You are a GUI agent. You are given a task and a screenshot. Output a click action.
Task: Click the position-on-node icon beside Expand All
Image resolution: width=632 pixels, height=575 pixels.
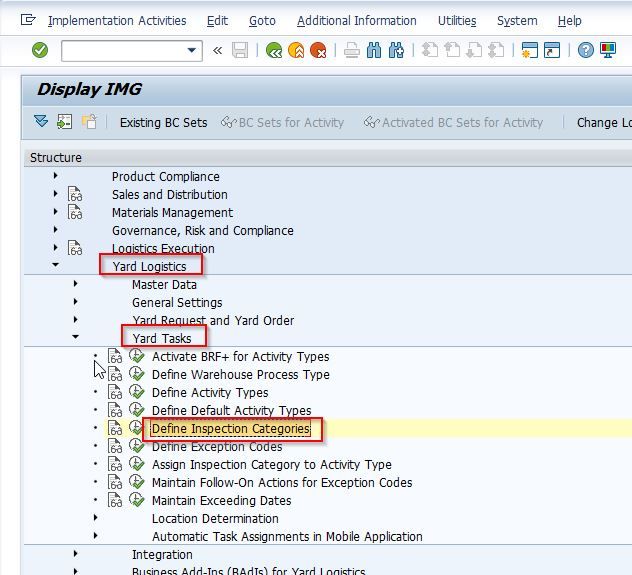[64, 121]
